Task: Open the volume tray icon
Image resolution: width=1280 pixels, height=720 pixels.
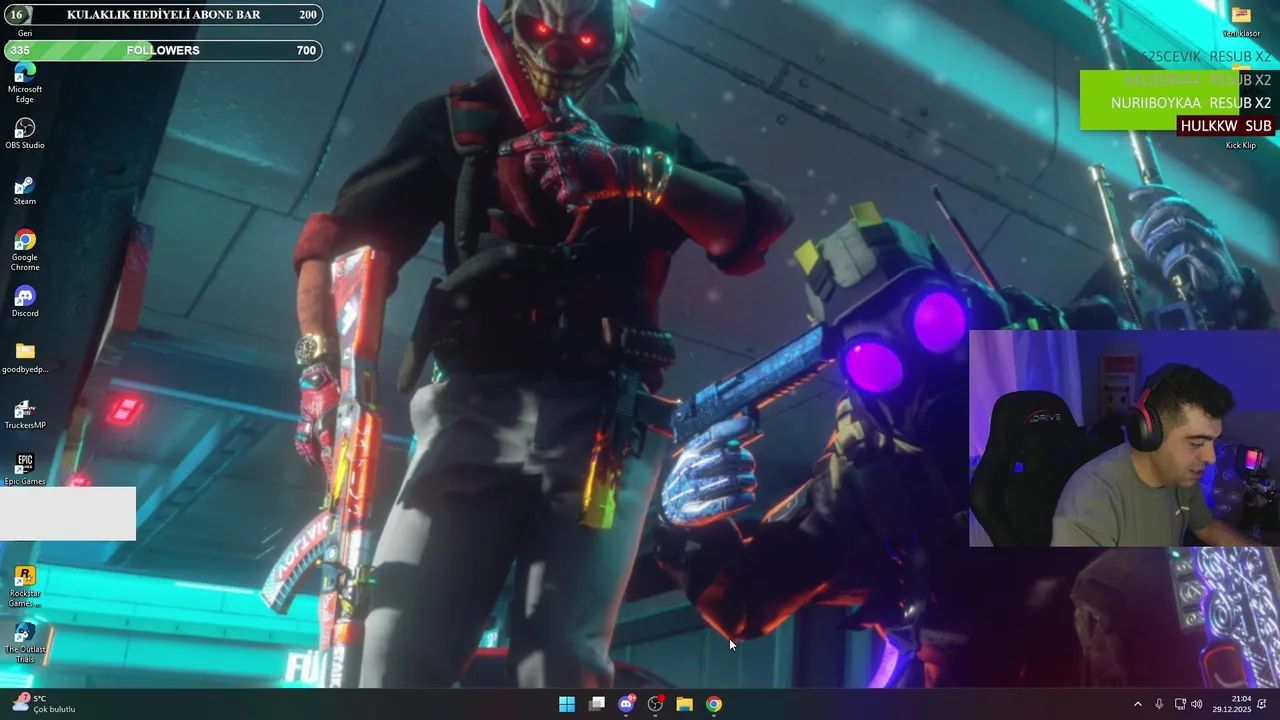Action: pos(1197,704)
